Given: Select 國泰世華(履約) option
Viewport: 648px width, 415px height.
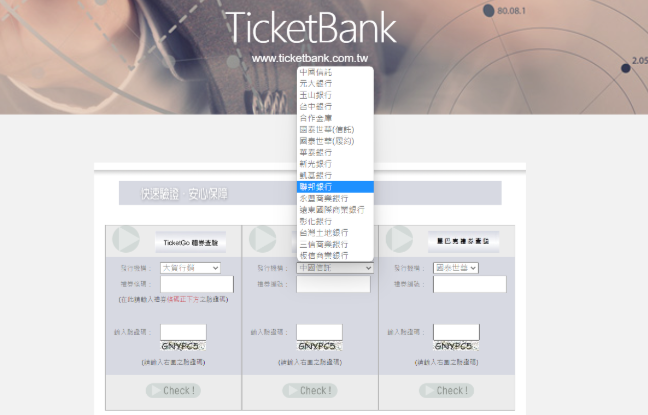Looking at the screenshot, I should 335,141.
